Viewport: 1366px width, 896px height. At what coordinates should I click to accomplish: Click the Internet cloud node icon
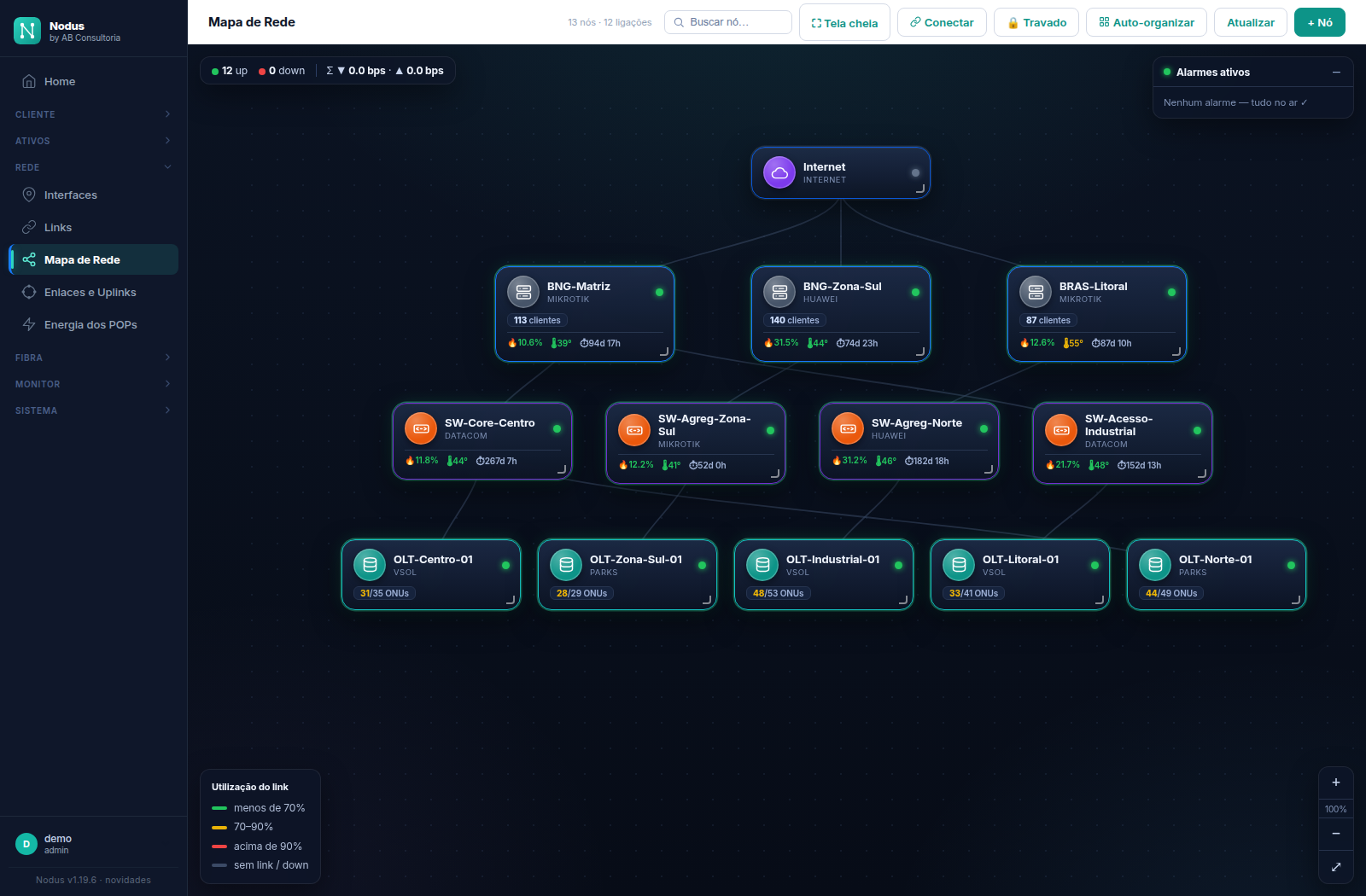[x=779, y=172]
